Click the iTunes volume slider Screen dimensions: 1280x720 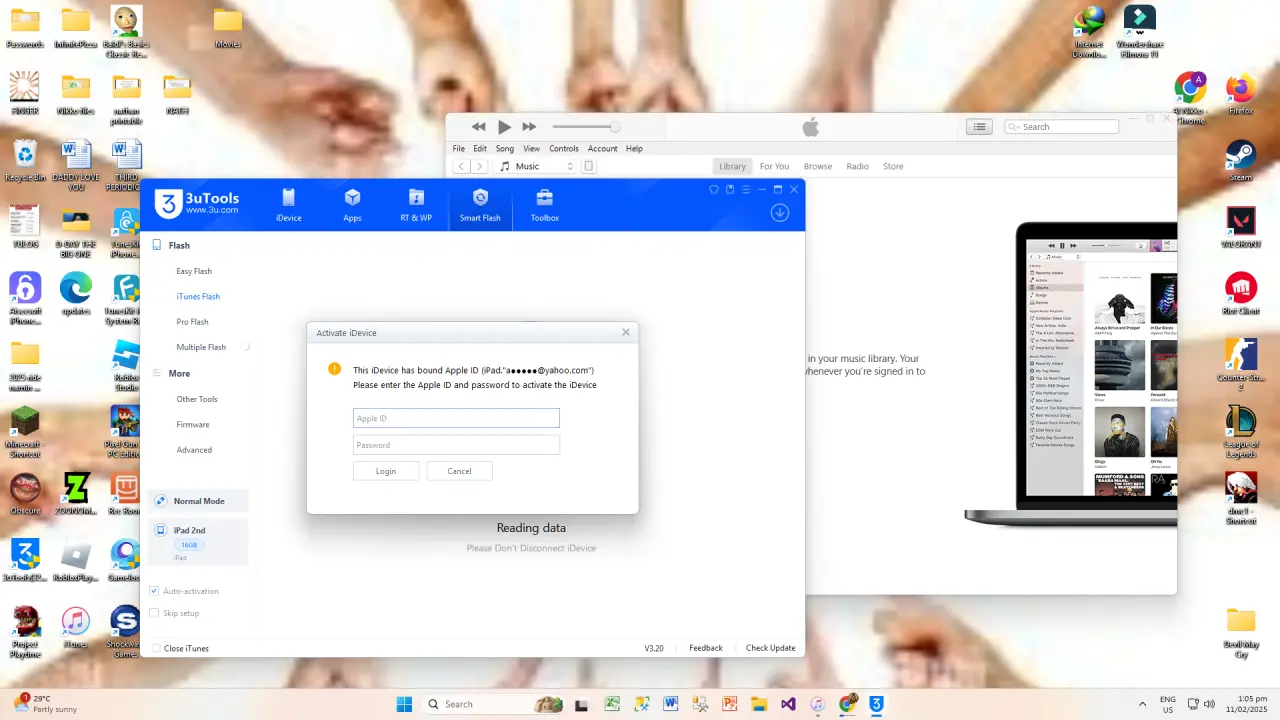(x=586, y=127)
